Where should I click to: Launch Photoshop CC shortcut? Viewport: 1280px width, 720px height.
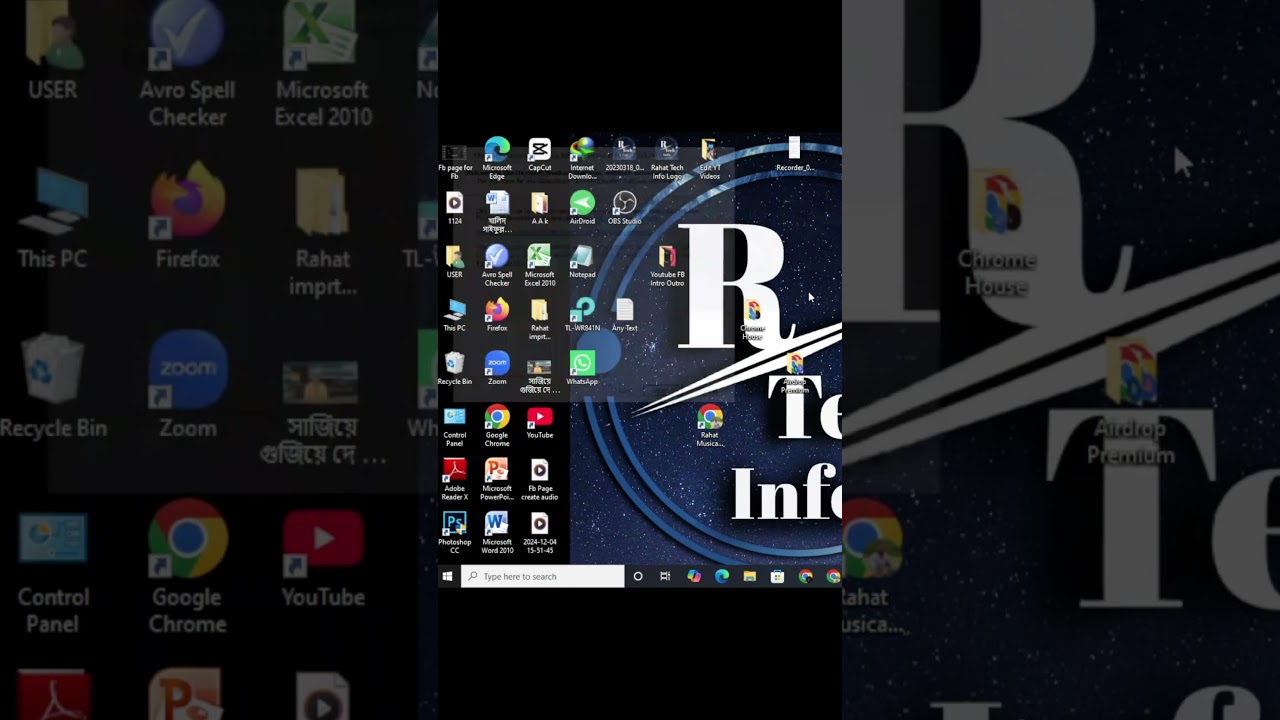455,533
